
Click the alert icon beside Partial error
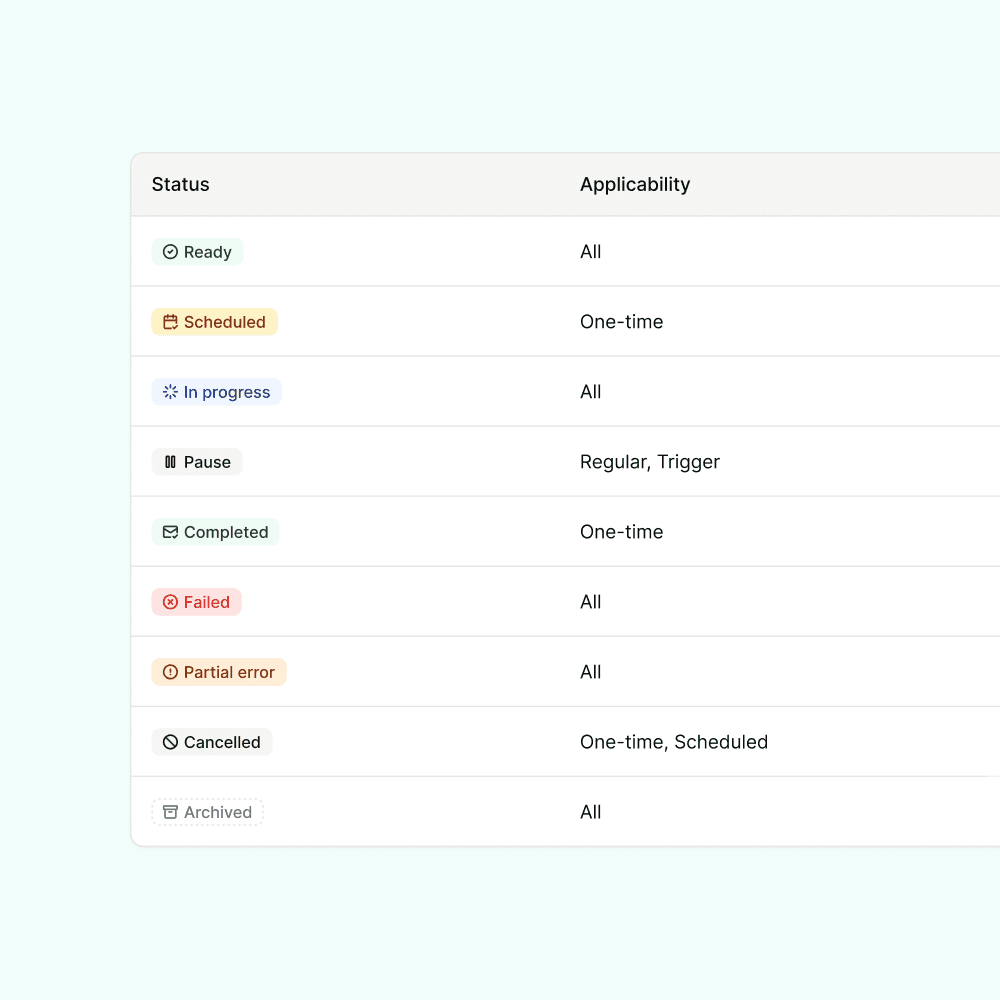[170, 672]
